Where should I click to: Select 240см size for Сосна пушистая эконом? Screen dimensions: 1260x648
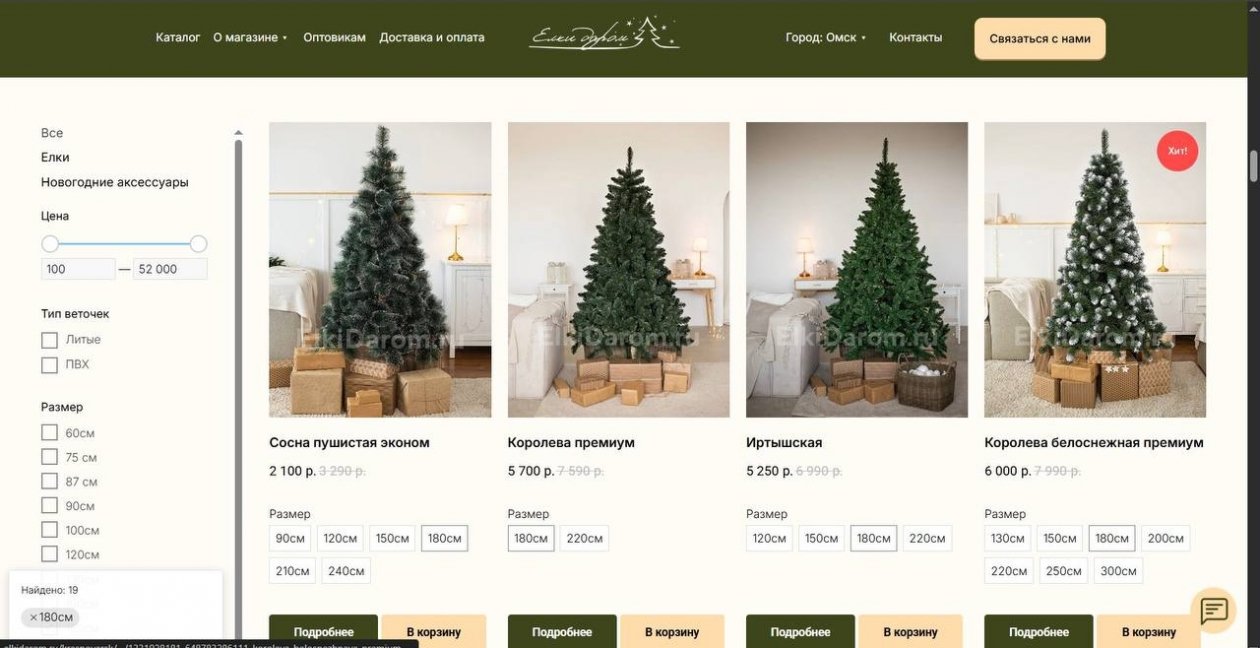point(345,571)
